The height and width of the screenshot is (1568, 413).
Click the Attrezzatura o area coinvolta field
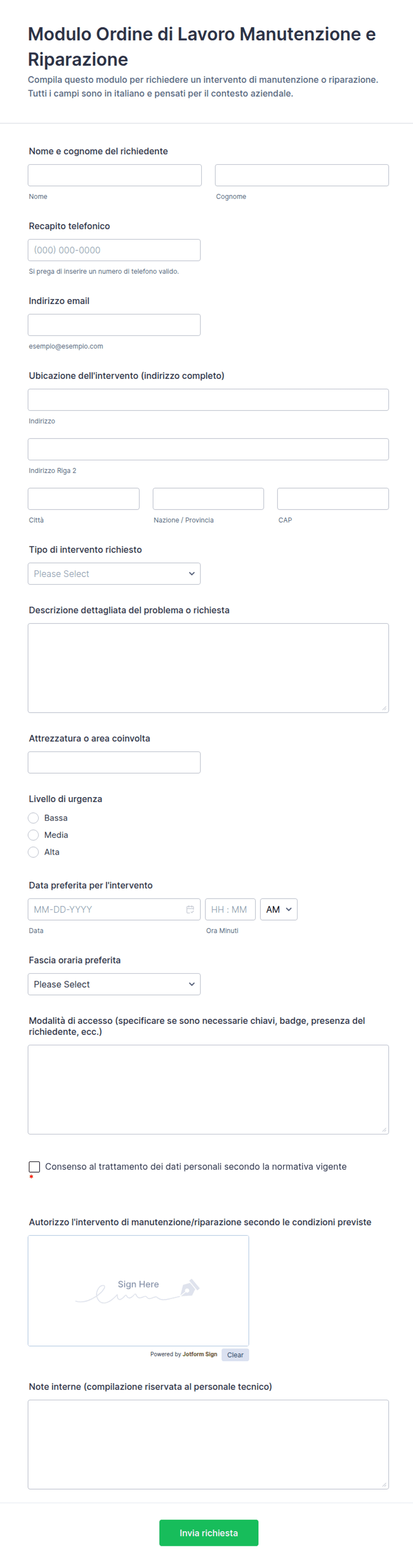click(x=114, y=762)
